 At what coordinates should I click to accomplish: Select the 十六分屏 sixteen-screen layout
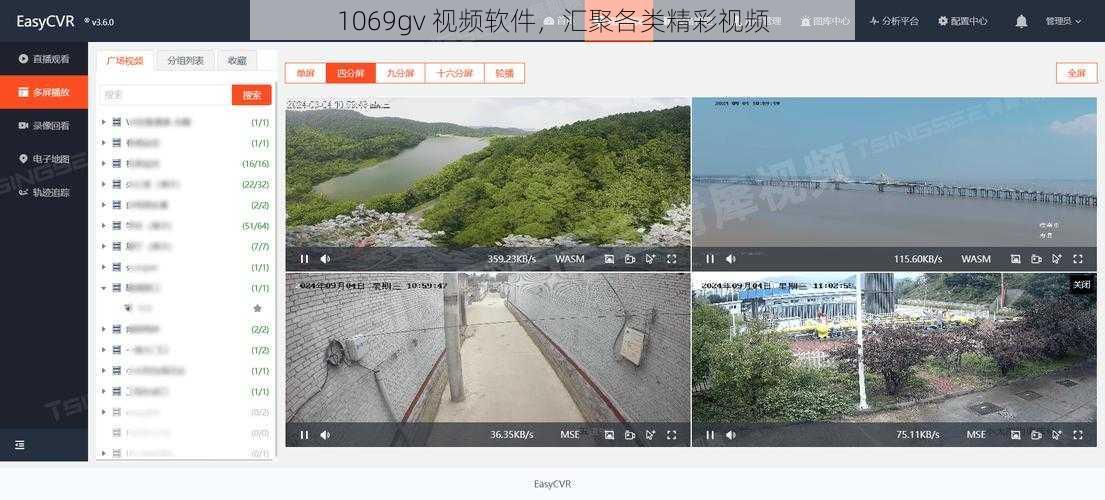(455, 73)
